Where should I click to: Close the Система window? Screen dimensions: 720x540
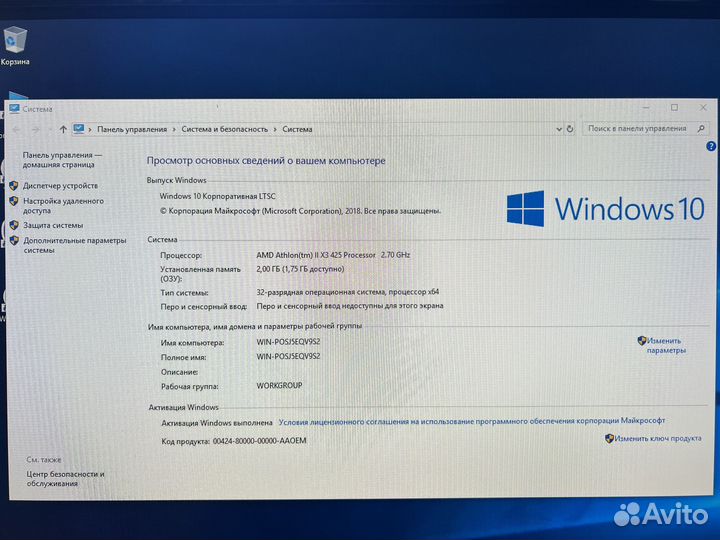(703, 107)
